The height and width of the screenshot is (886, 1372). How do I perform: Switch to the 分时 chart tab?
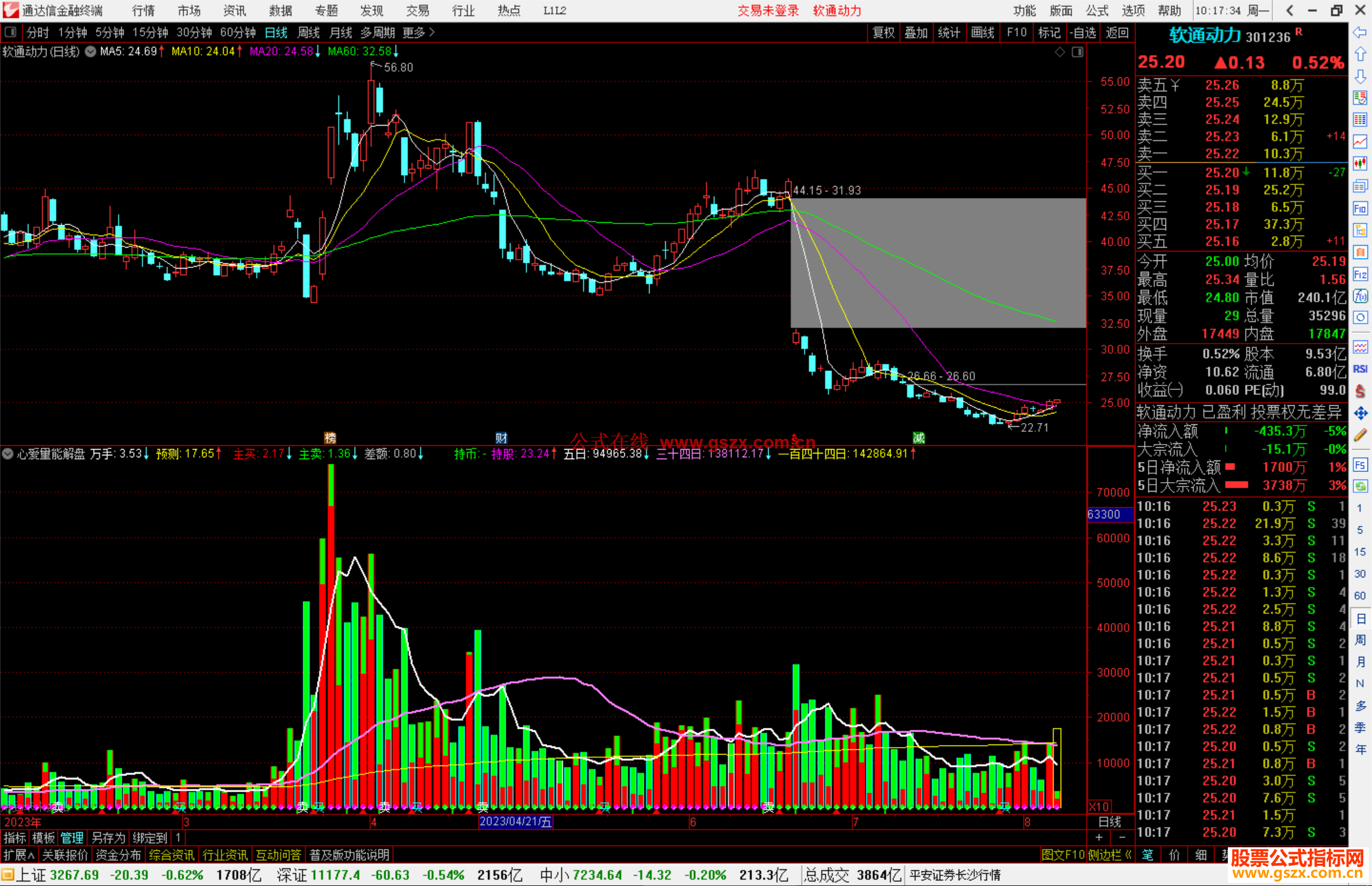[x=37, y=32]
